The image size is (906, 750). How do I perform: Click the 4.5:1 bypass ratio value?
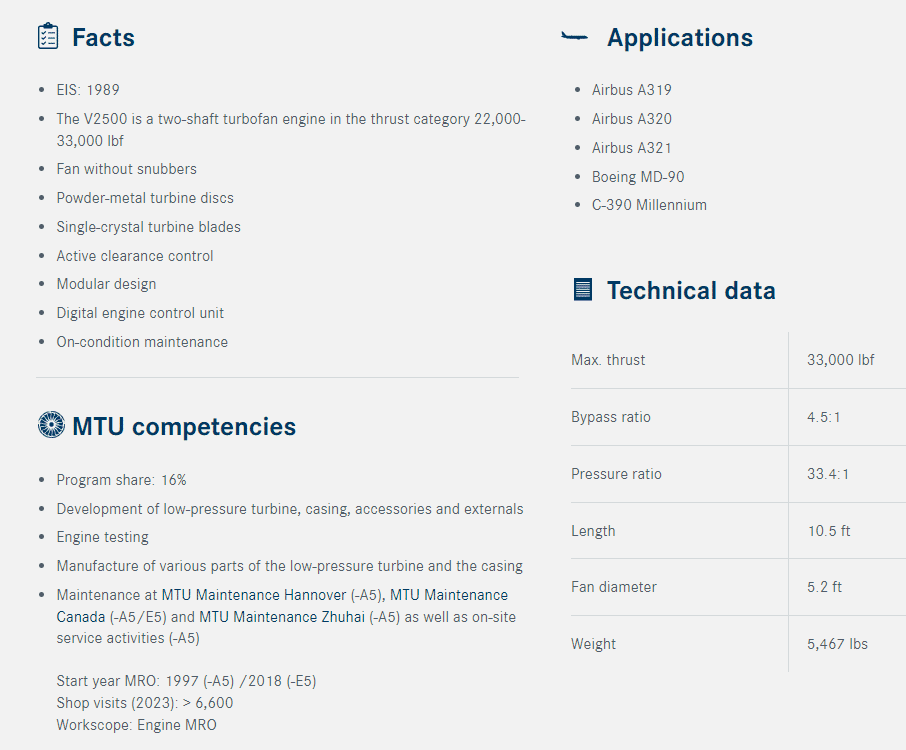tap(824, 417)
